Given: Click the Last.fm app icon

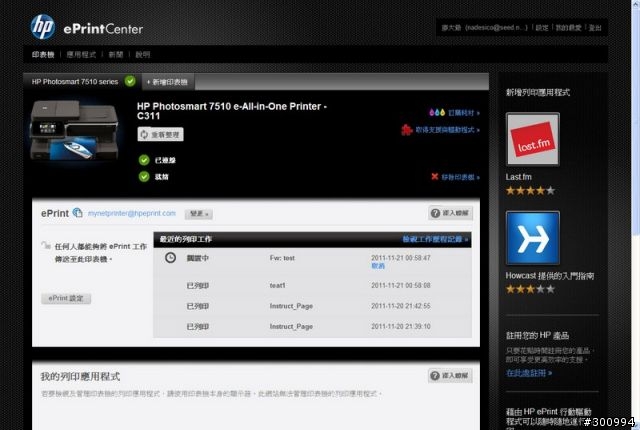Looking at the screenshot, I should (x=533, y=139).
